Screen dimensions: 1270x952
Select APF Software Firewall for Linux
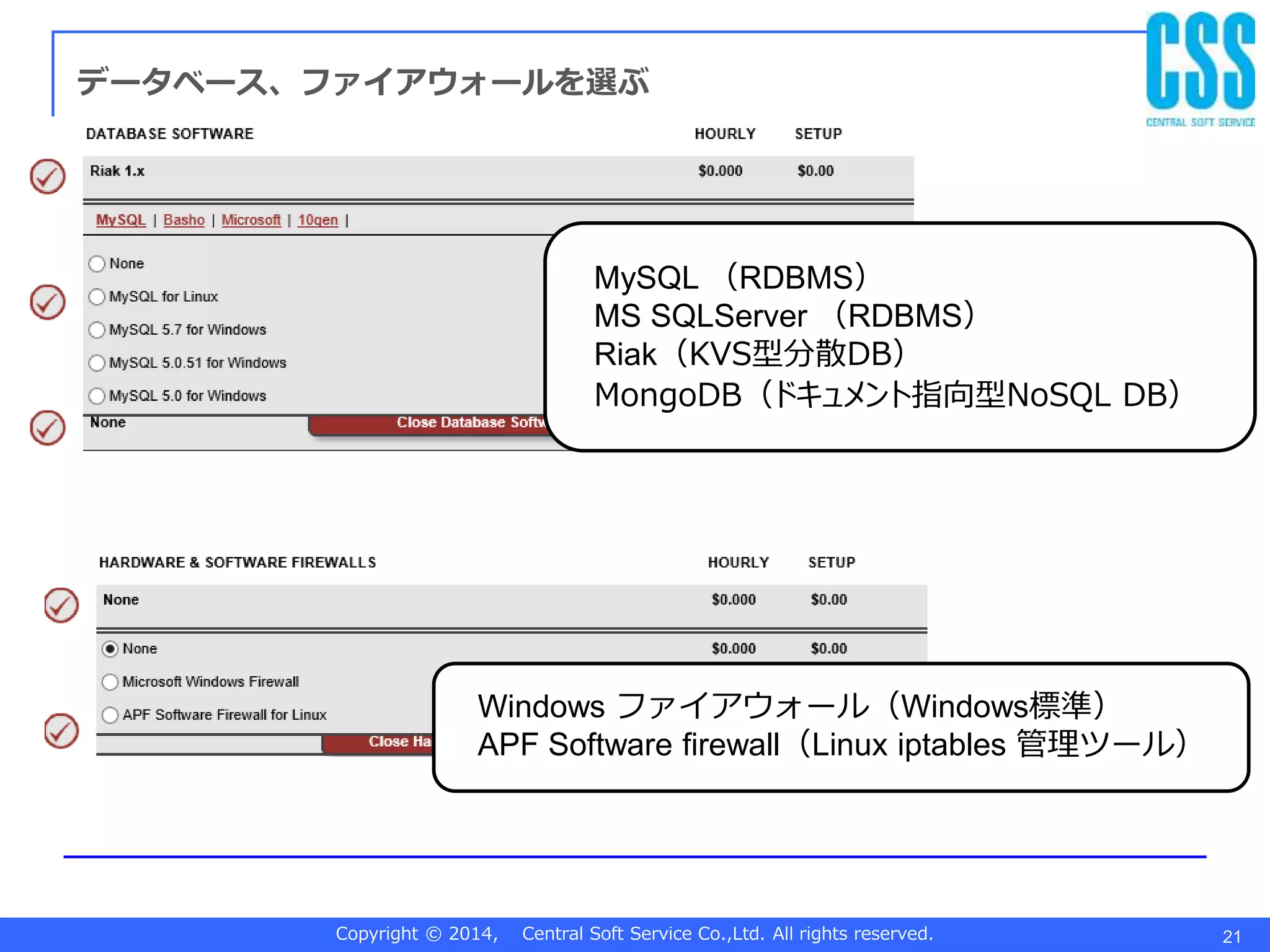click(110, 715)
